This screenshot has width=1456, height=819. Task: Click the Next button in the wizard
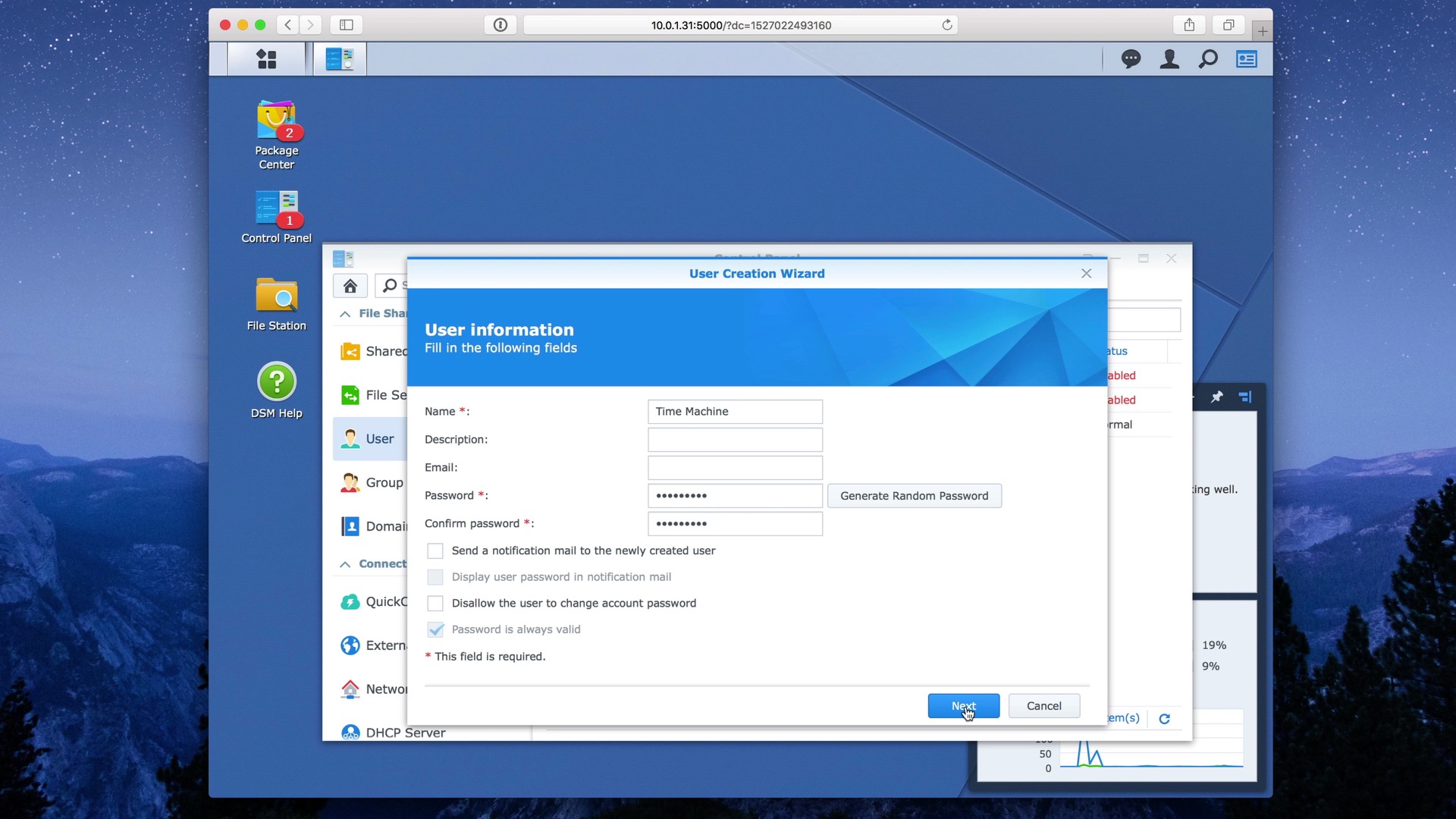(963, 705)
